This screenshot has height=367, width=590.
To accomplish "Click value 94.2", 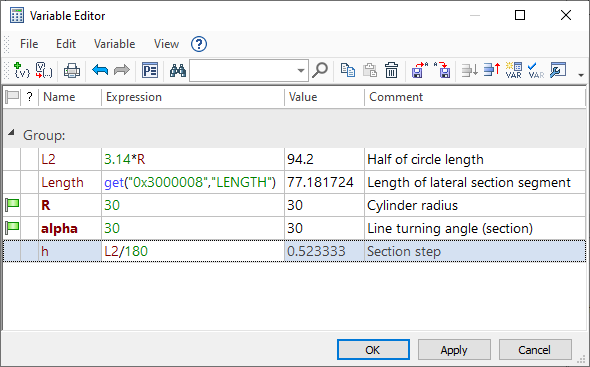I will (x=300, y=160).
